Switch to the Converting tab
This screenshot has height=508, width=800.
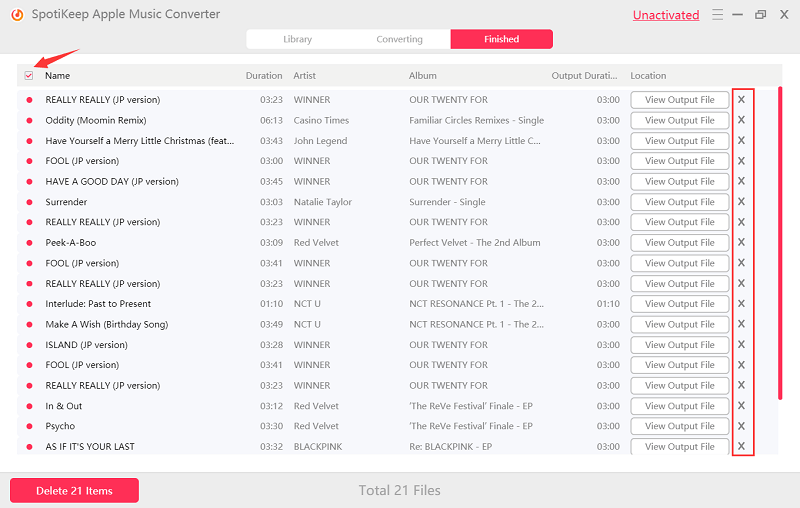[399, 39]
